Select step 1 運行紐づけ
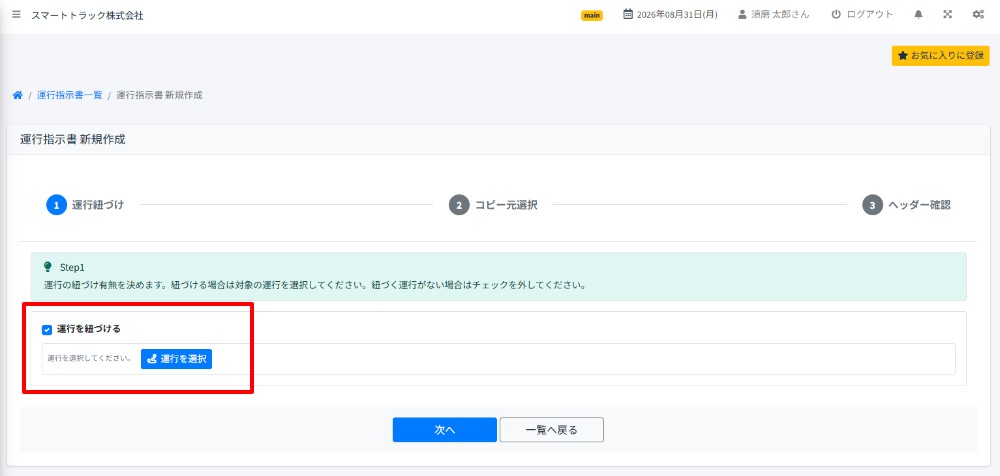 tap(85, 205)
